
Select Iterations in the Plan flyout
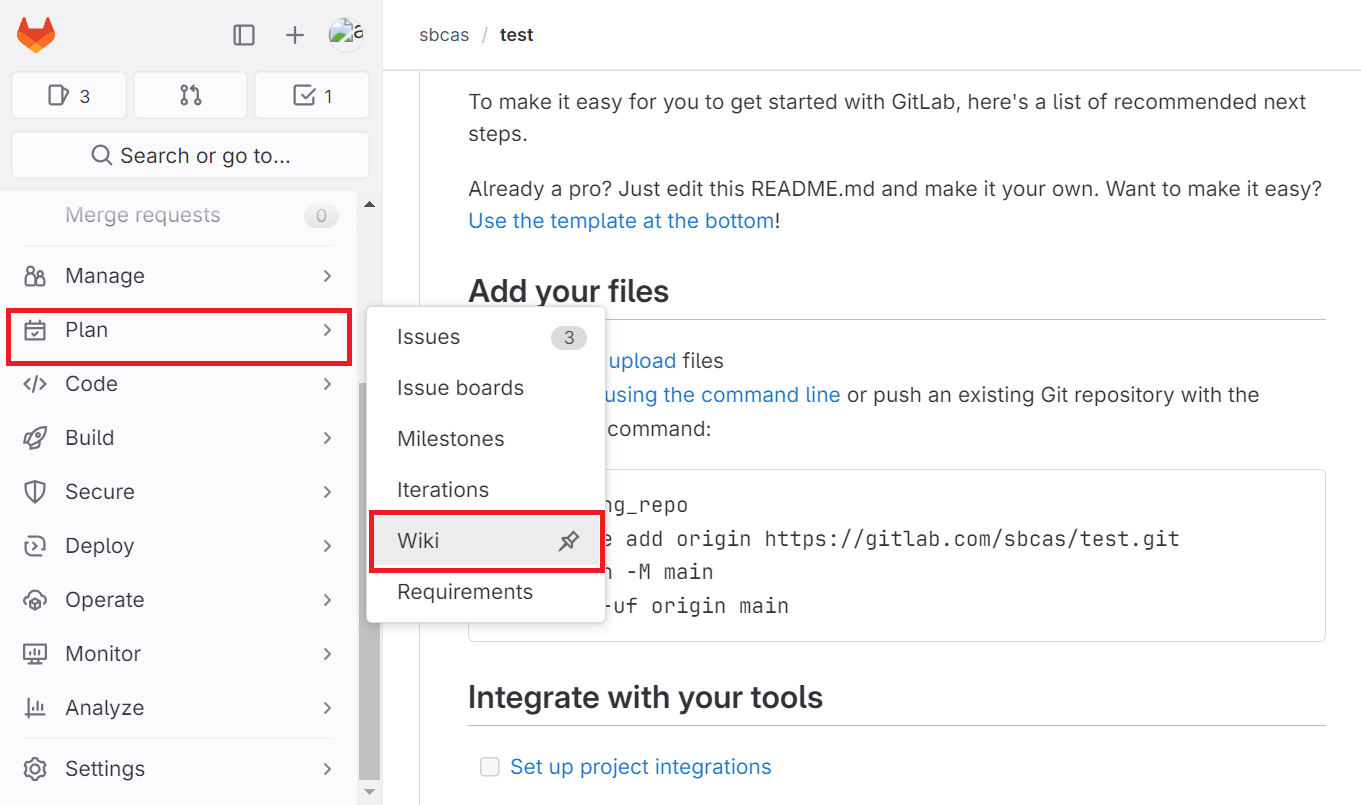(x=486, y=490)
